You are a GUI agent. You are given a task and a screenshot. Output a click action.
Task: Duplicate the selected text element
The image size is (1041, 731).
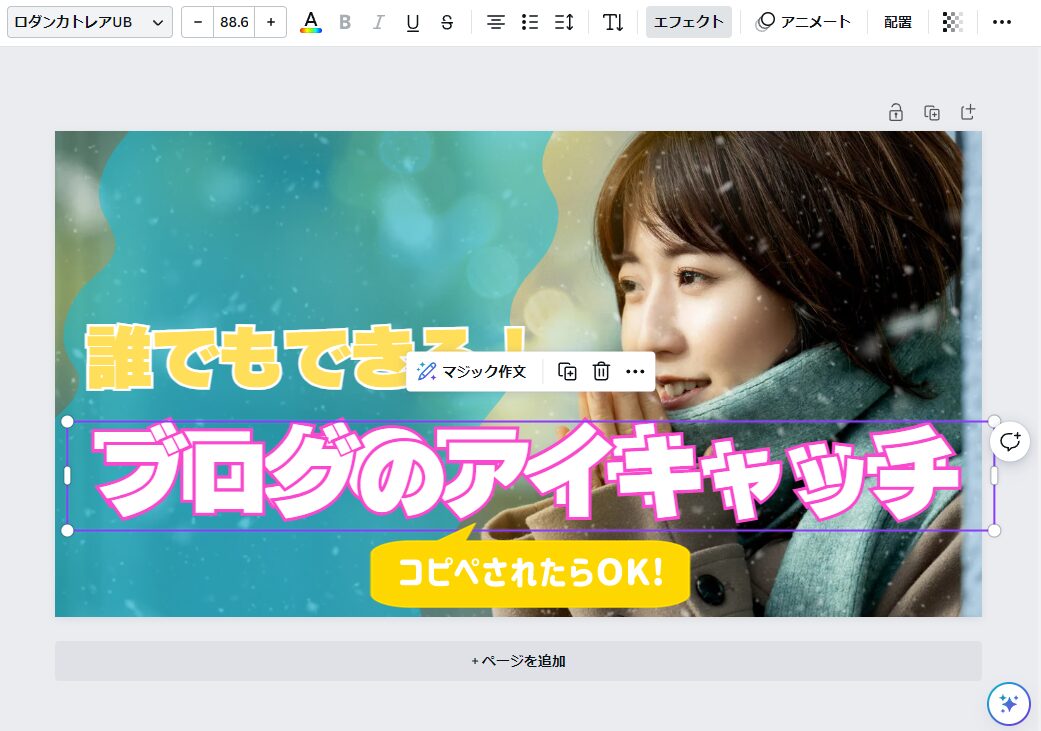(x=567, y=371)
